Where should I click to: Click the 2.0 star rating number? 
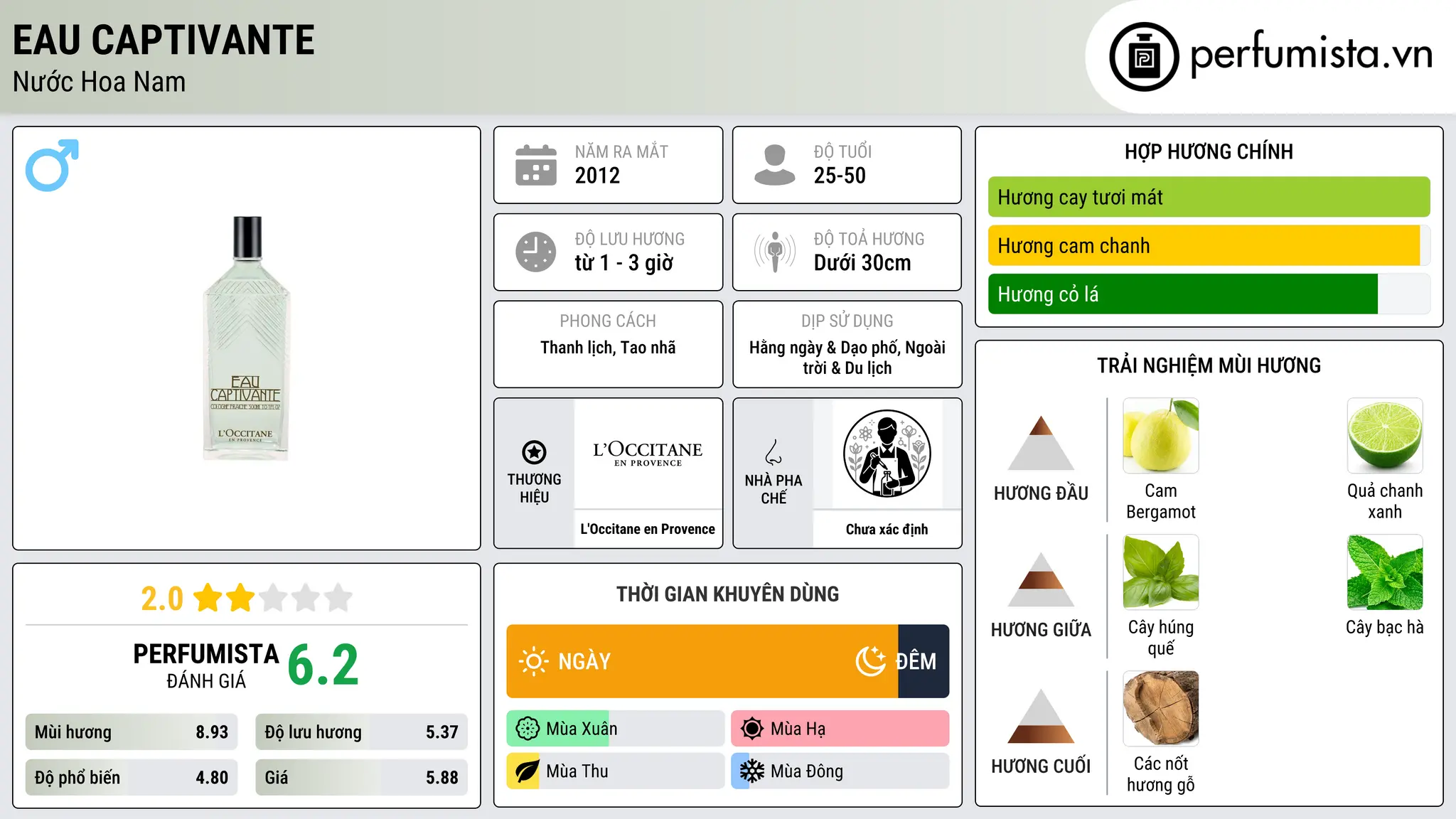162,599
